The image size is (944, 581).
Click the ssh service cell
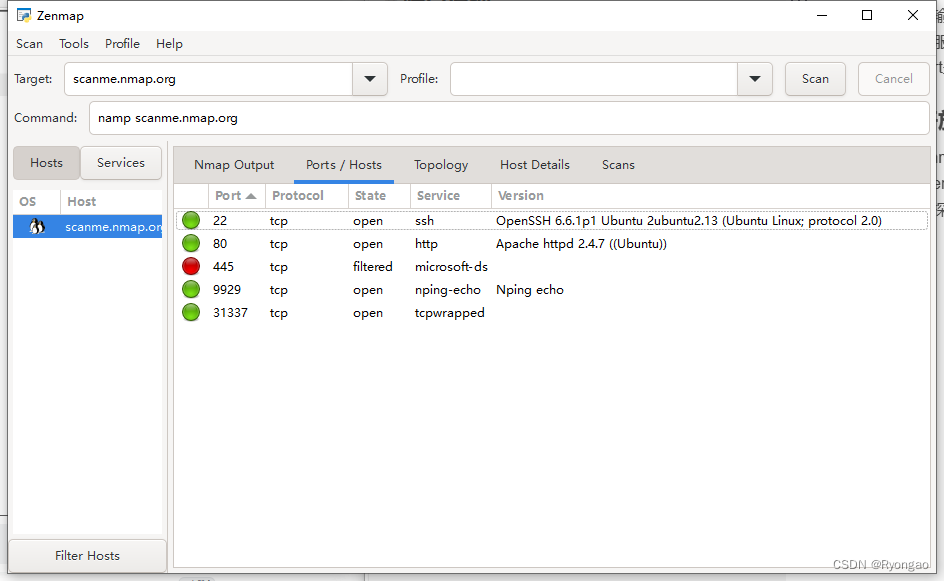tap(424, 221)
